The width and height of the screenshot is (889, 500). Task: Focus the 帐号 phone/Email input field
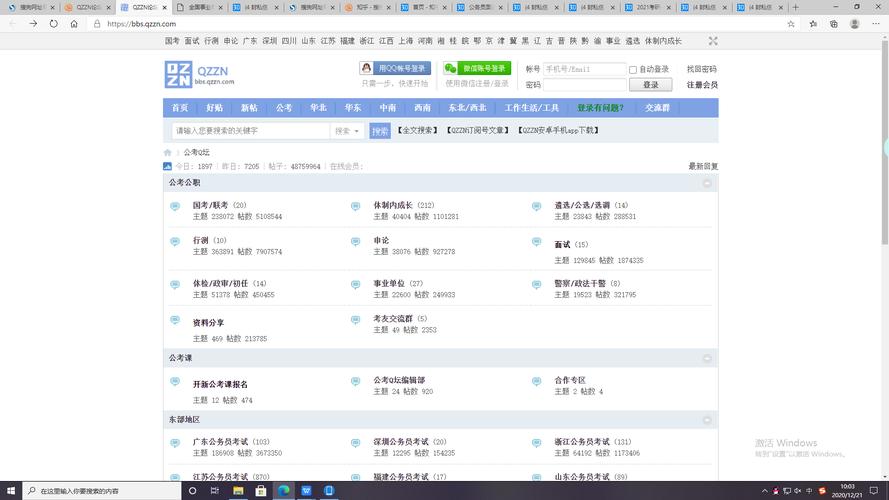585,69
